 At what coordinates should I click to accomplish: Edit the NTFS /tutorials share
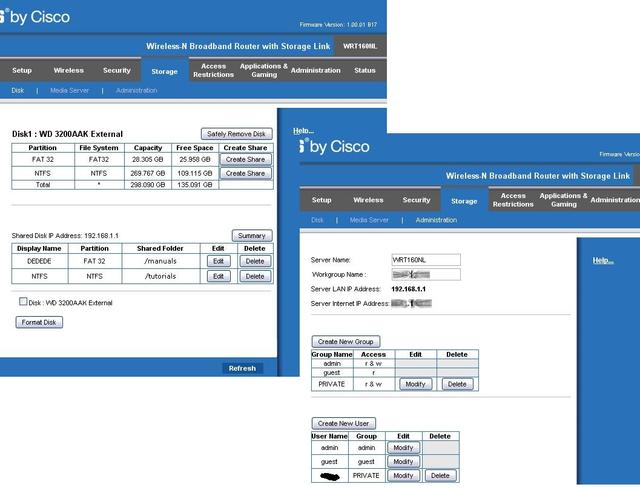[x=218, y=276]
